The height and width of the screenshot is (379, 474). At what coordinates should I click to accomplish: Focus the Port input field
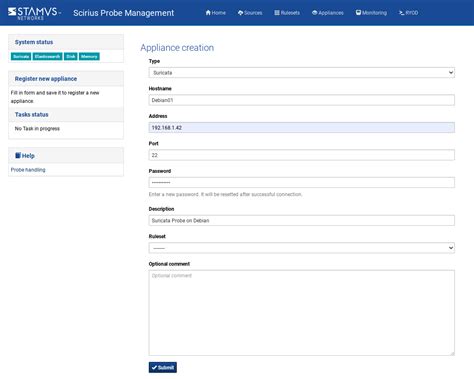tap(302, 155)
